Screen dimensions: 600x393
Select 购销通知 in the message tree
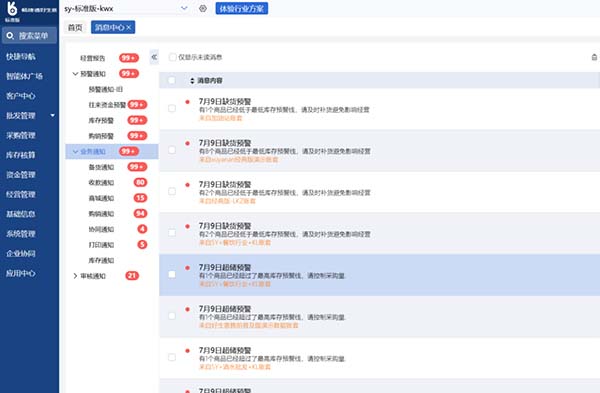pos(101,214)
